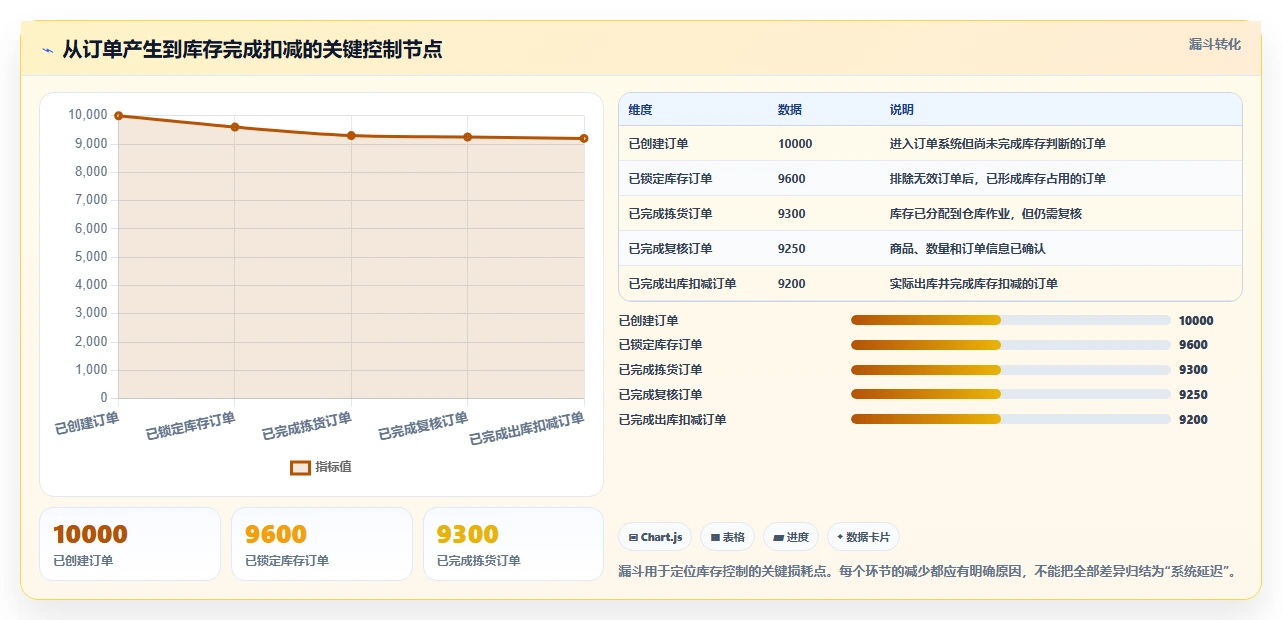
Task: Click the 已完成拣货订单 progress bar
Action: point(1011,370)
